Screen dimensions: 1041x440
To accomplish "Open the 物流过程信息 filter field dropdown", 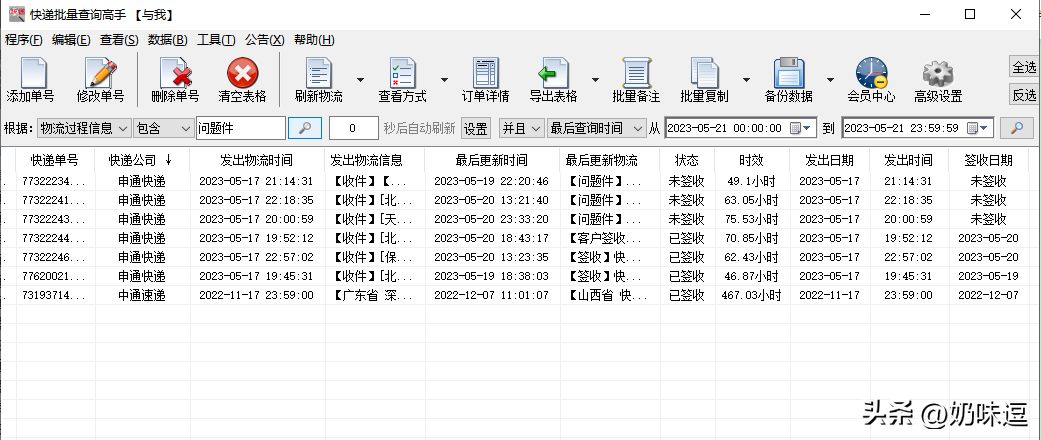I will (x=84, y=128).
